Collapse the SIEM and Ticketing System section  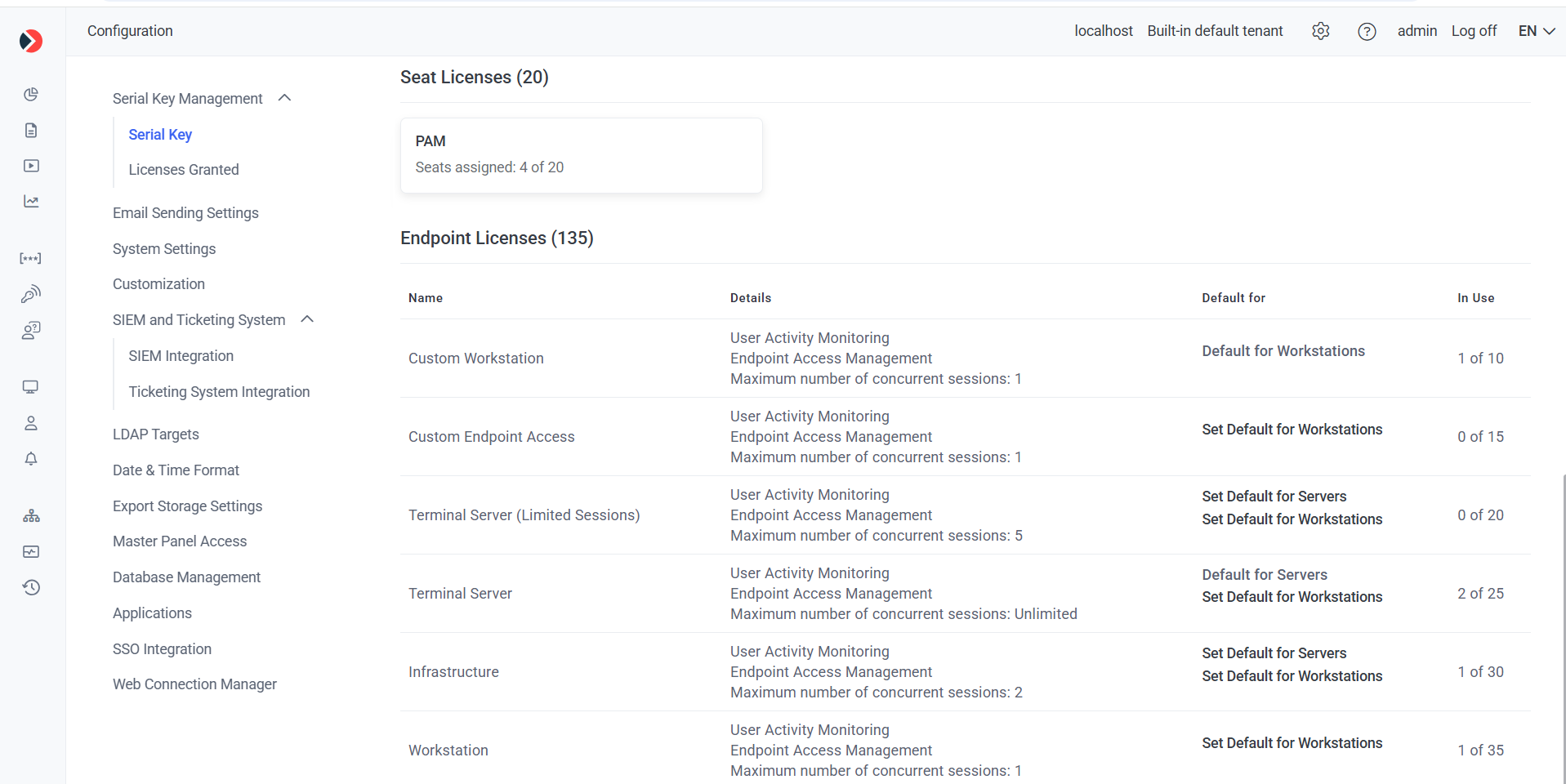coord(307,319)
